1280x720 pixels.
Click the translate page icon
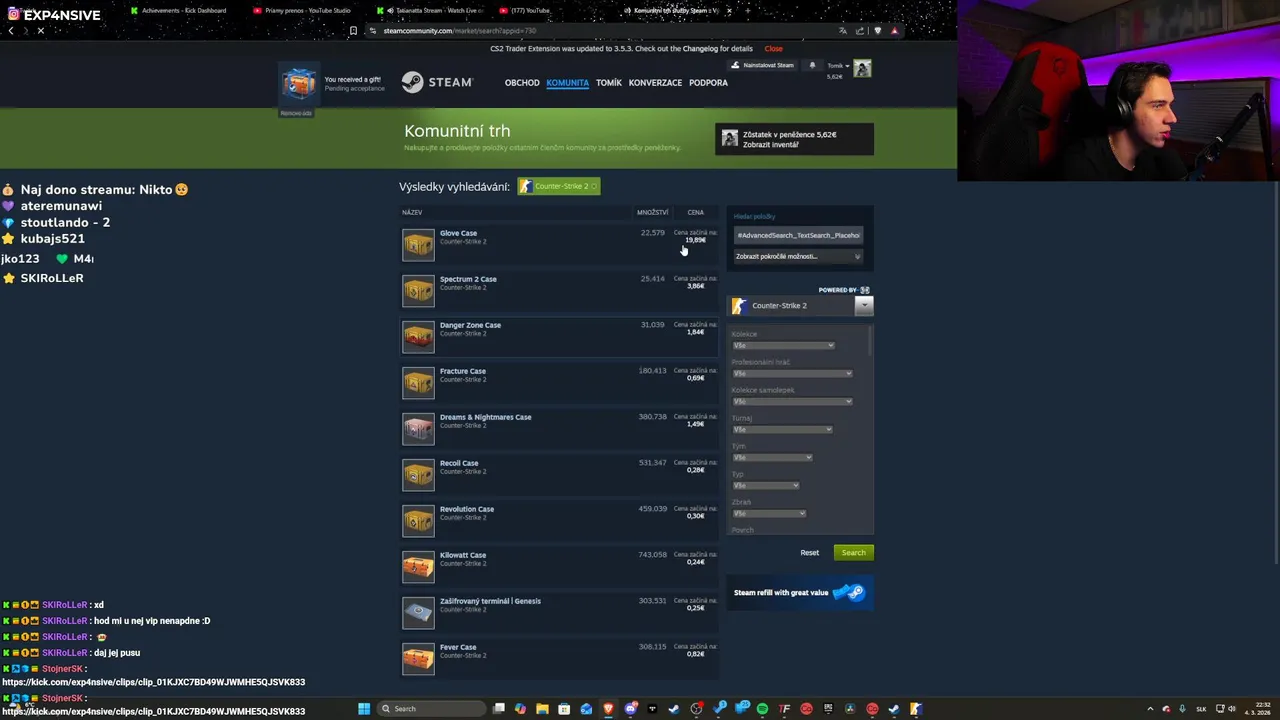[843, 30]
